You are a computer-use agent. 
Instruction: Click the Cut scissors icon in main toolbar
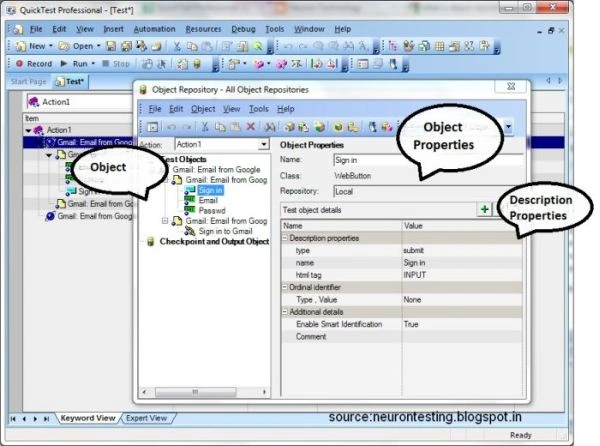(176, 46)
